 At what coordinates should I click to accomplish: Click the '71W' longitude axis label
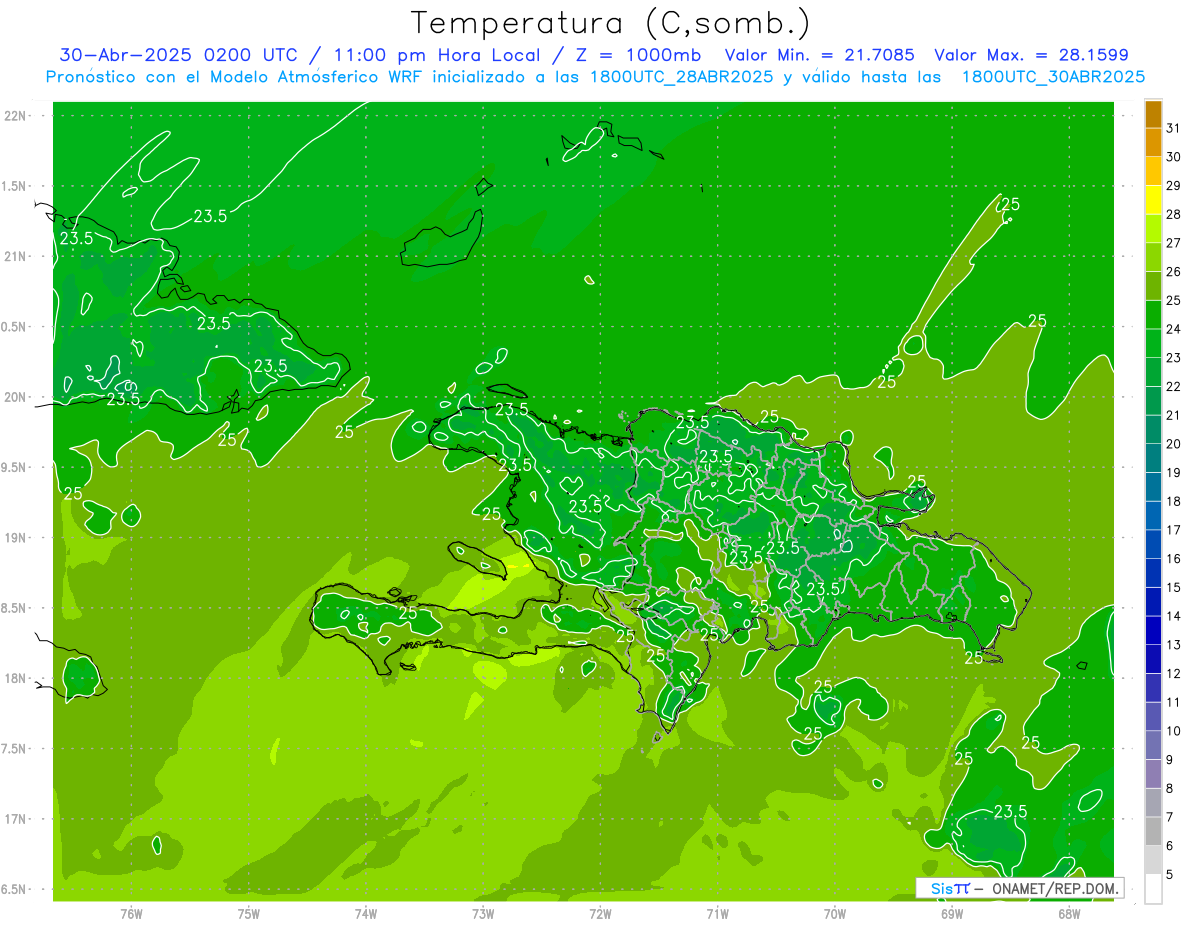pos(717,913)
